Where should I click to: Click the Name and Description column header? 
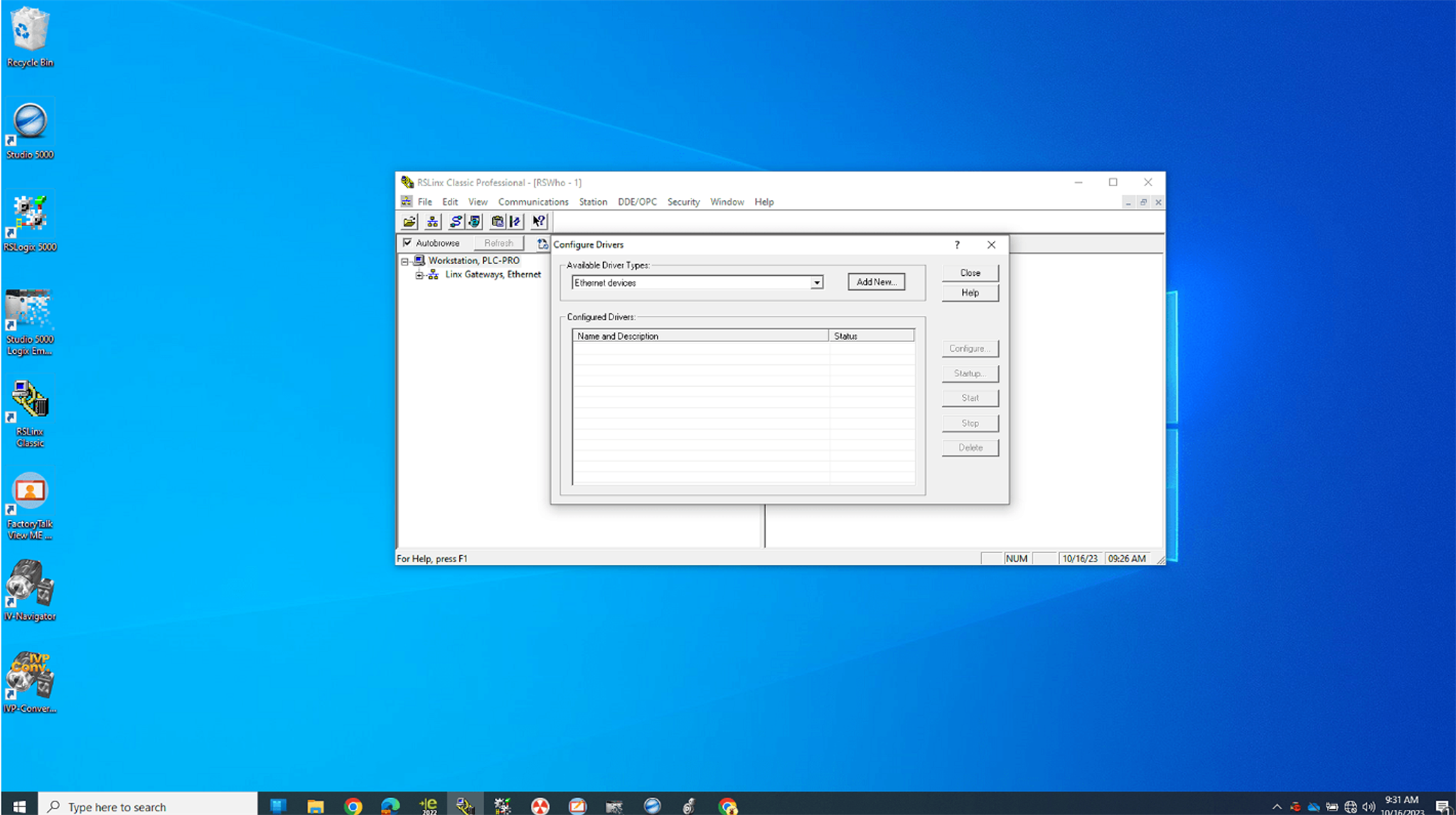click(x=701, y=336)
